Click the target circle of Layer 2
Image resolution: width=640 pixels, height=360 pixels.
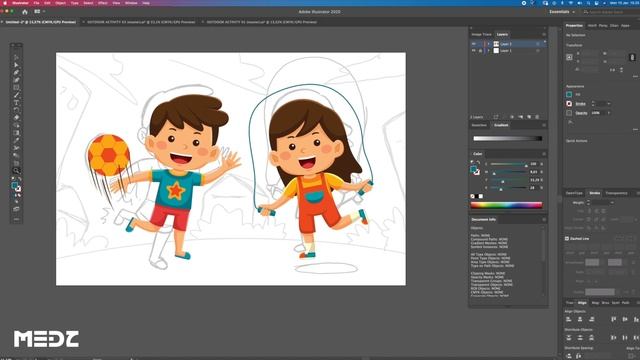tap(538, 44)
